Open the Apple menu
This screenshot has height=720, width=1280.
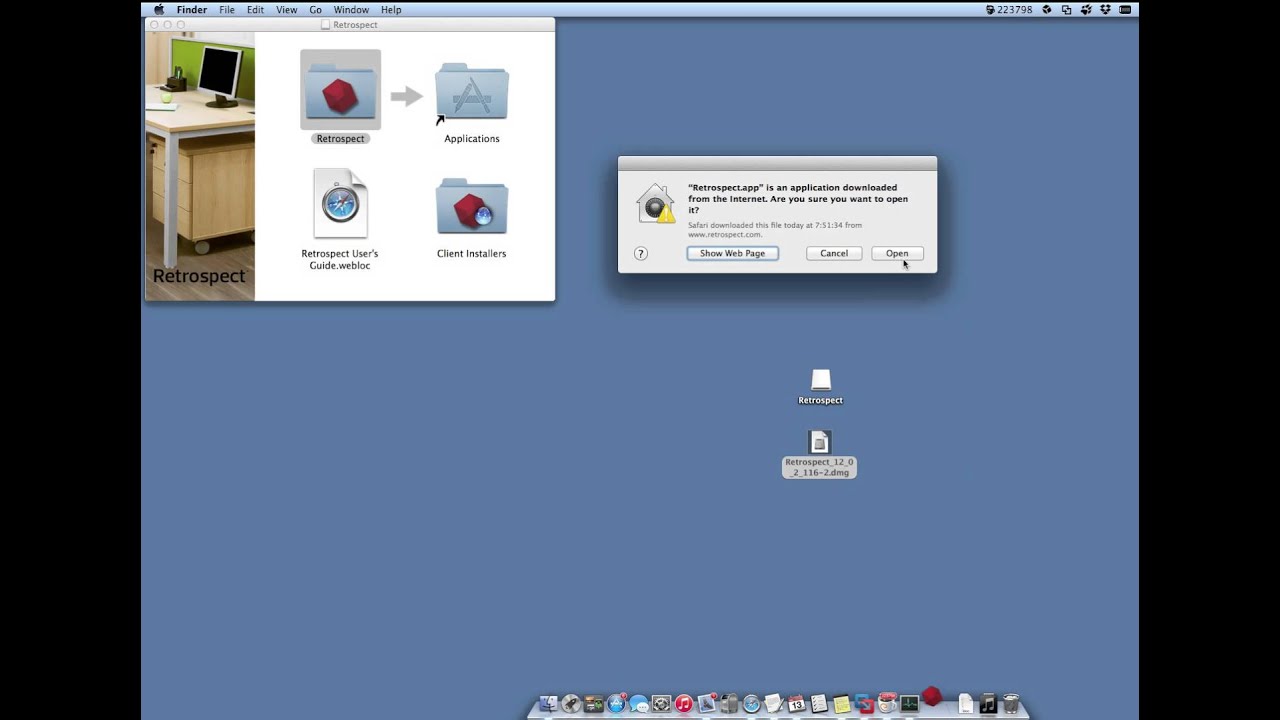tap(158, 9)
